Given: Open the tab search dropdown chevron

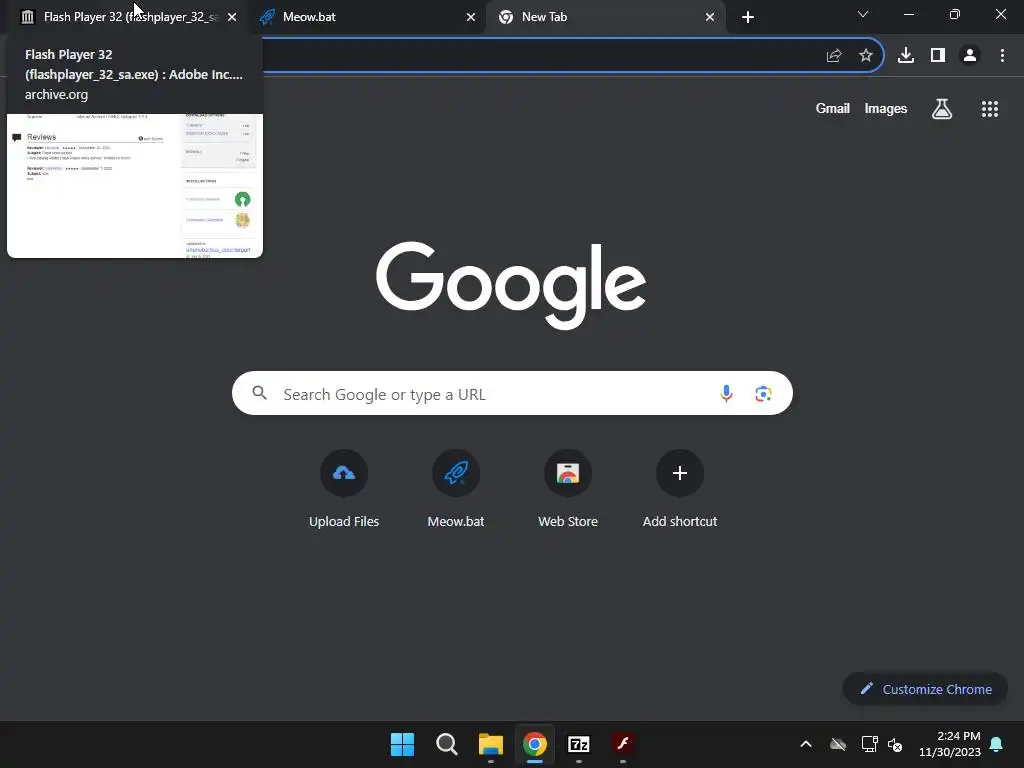Looking at the screenshot, I should tap(863, 14).
